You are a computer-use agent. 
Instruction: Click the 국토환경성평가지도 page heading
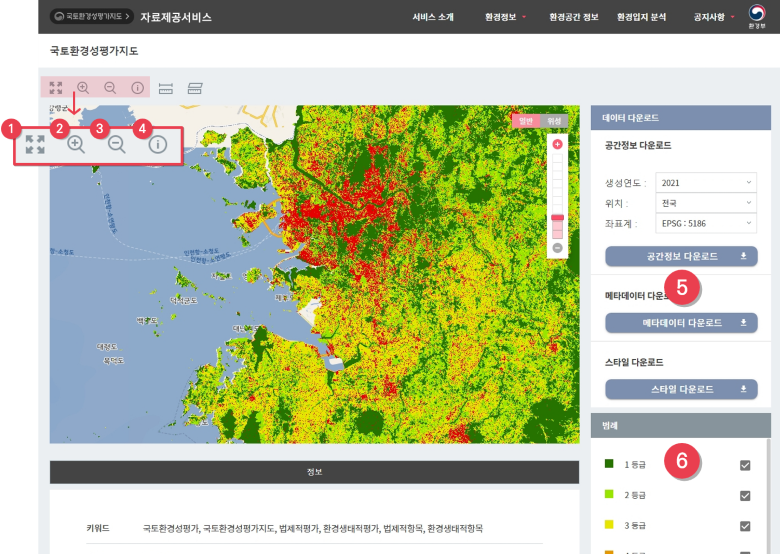pyautogui.click(x=94, y=51)
